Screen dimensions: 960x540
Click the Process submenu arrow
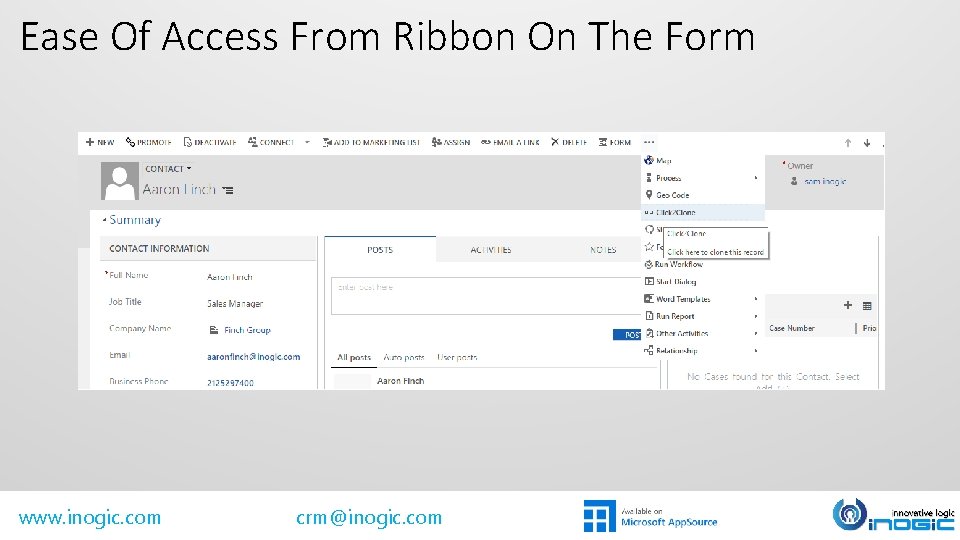756,178
